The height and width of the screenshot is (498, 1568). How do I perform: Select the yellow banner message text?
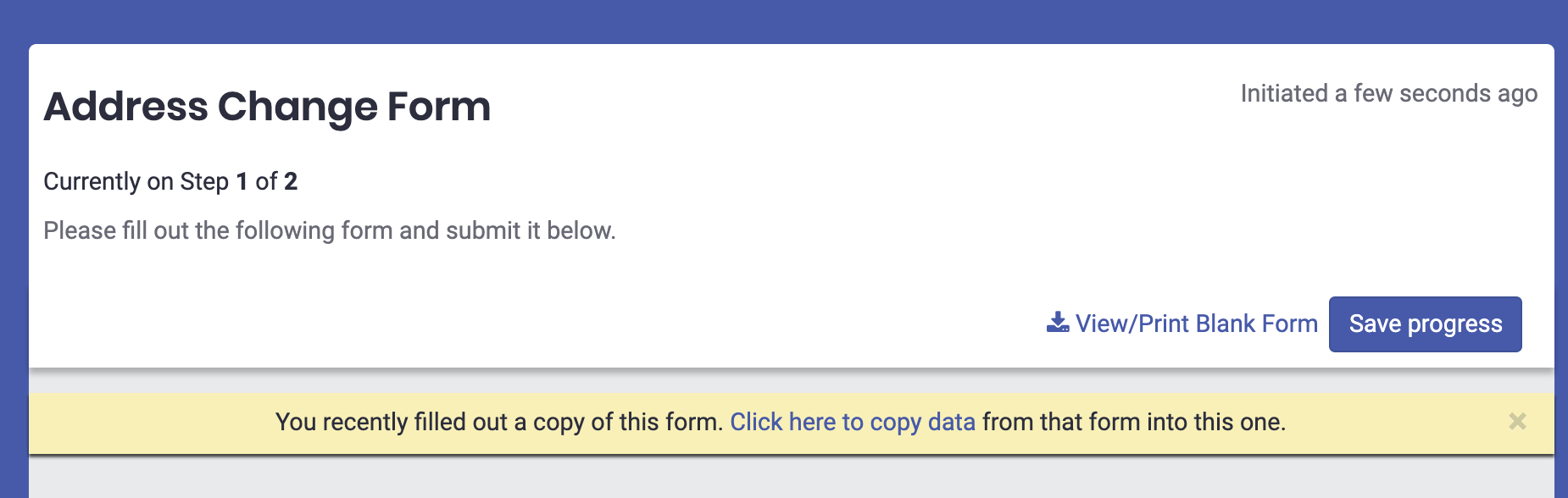[498, 421]
